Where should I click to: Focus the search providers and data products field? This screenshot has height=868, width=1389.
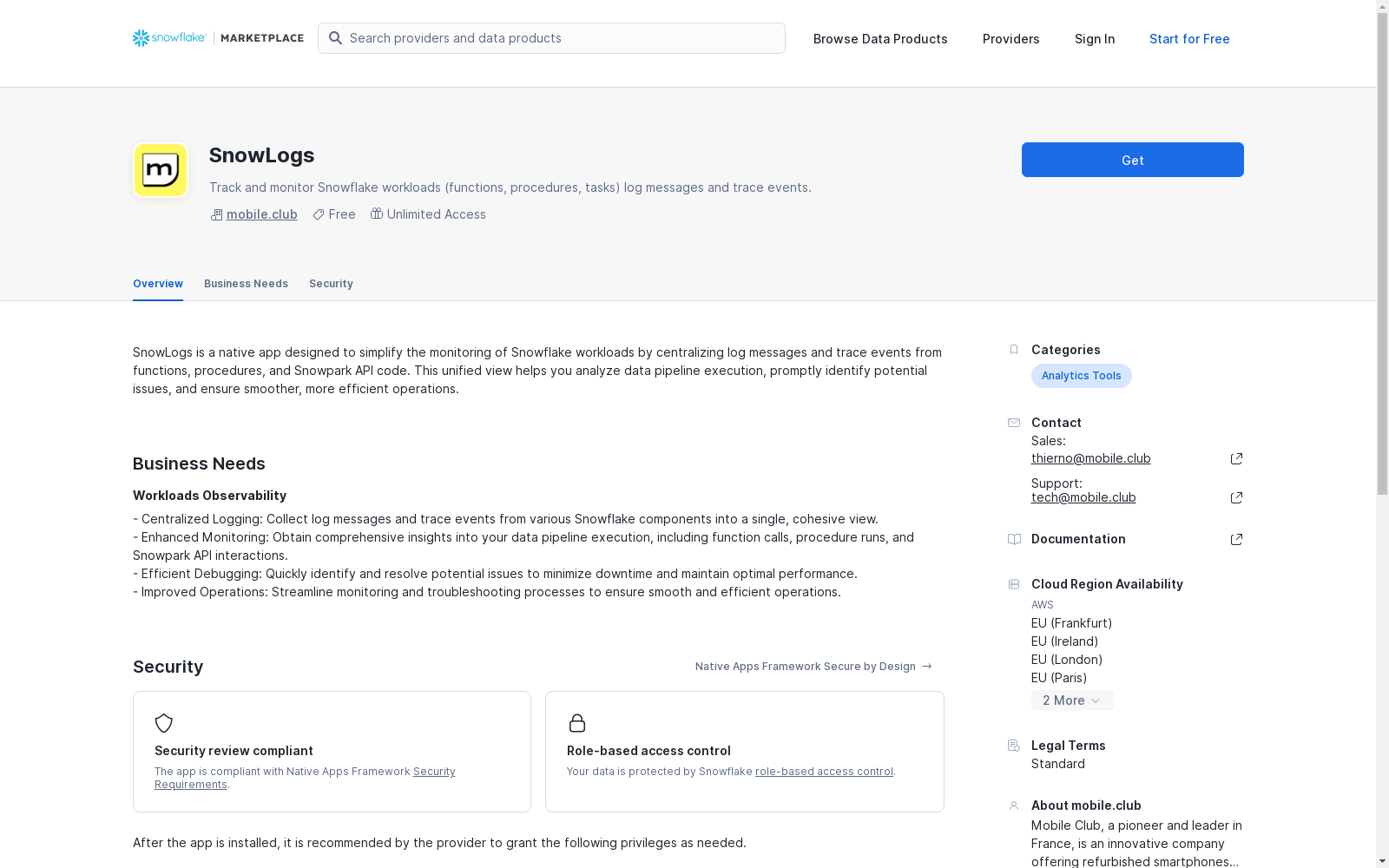551,38
